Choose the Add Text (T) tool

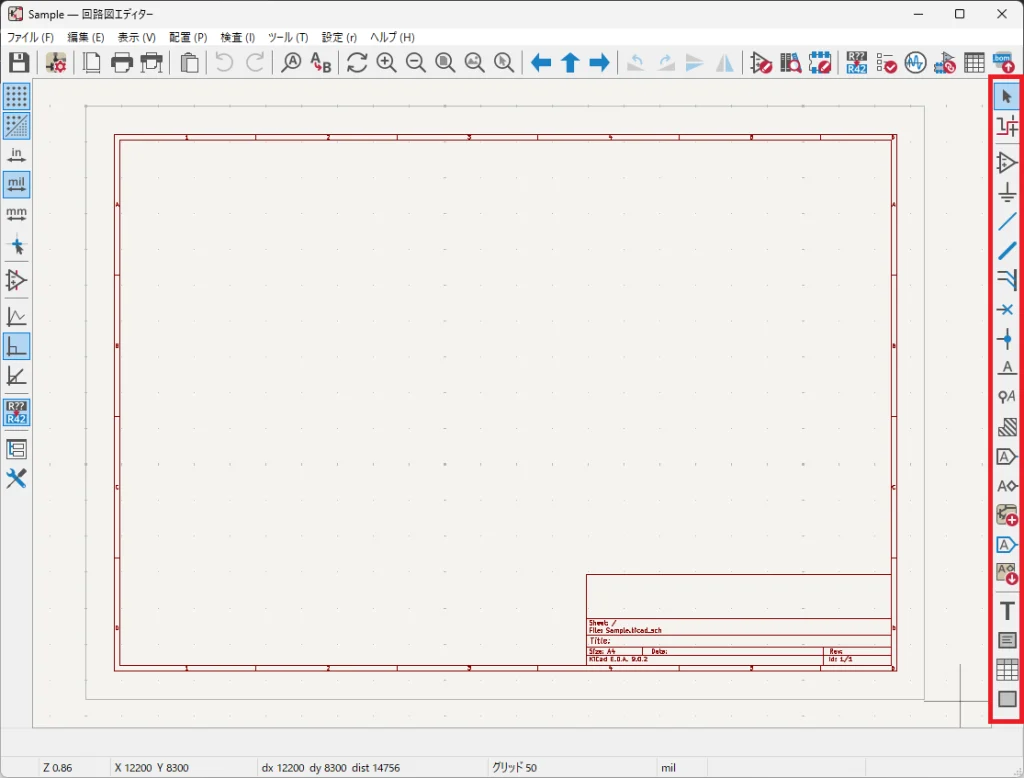pyautogui.click(x=1007, y=610)
